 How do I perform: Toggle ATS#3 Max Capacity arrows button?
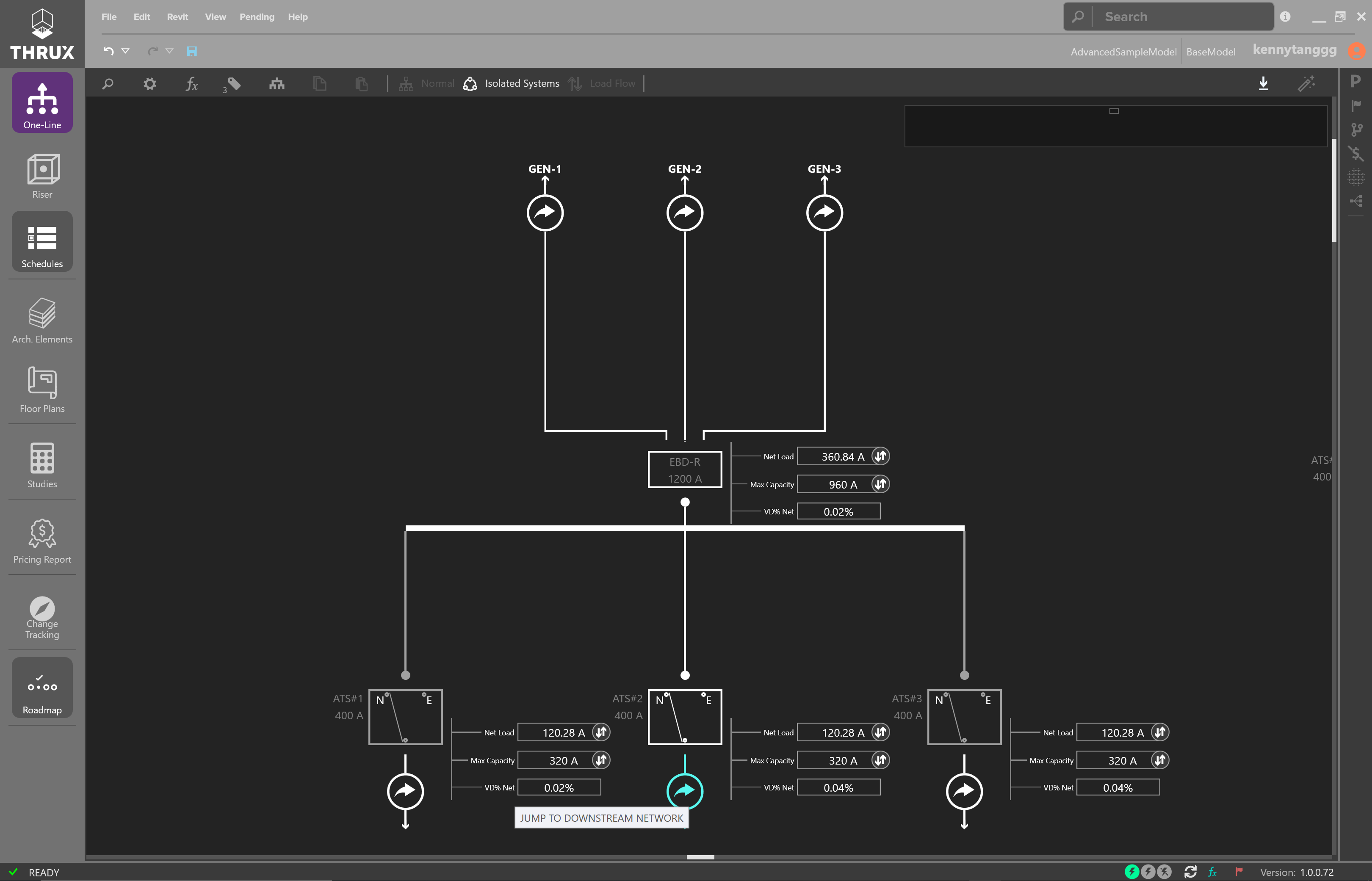tap(1160, 760)
